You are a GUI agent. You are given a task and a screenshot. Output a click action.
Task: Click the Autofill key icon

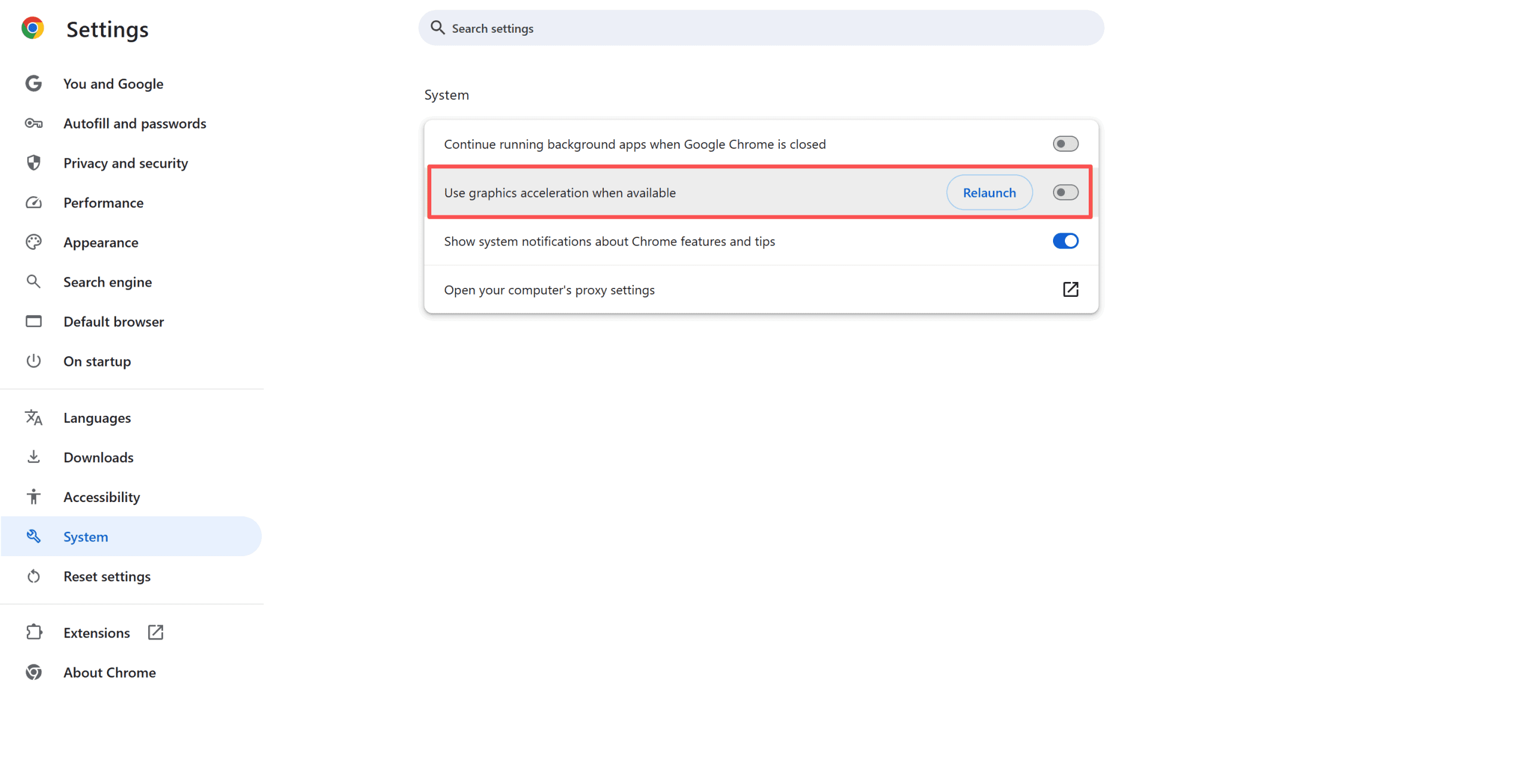click(34, 124)
